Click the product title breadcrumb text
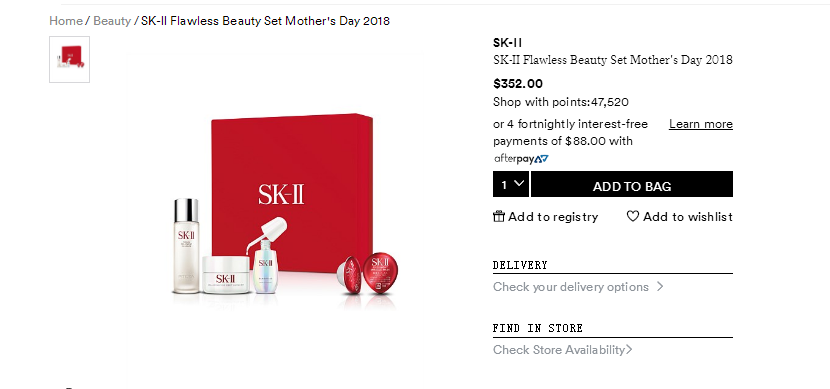The width and height of the screenshot is (830, 389). click(x=265, y=21)
